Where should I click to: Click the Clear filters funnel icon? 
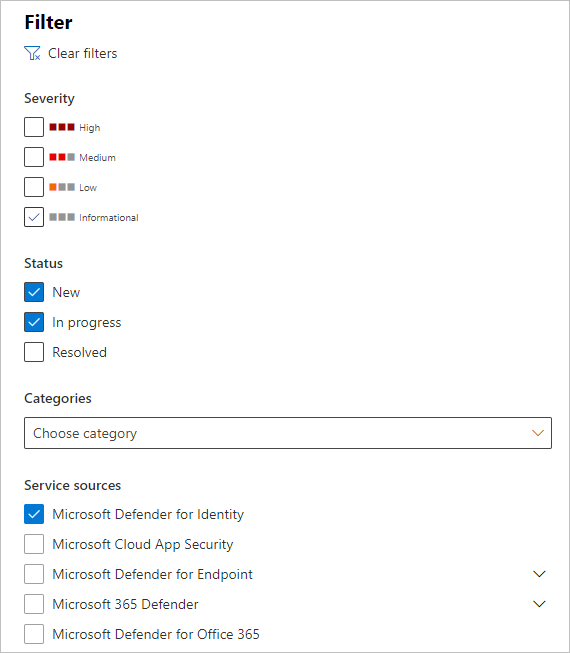coord(32,53)
